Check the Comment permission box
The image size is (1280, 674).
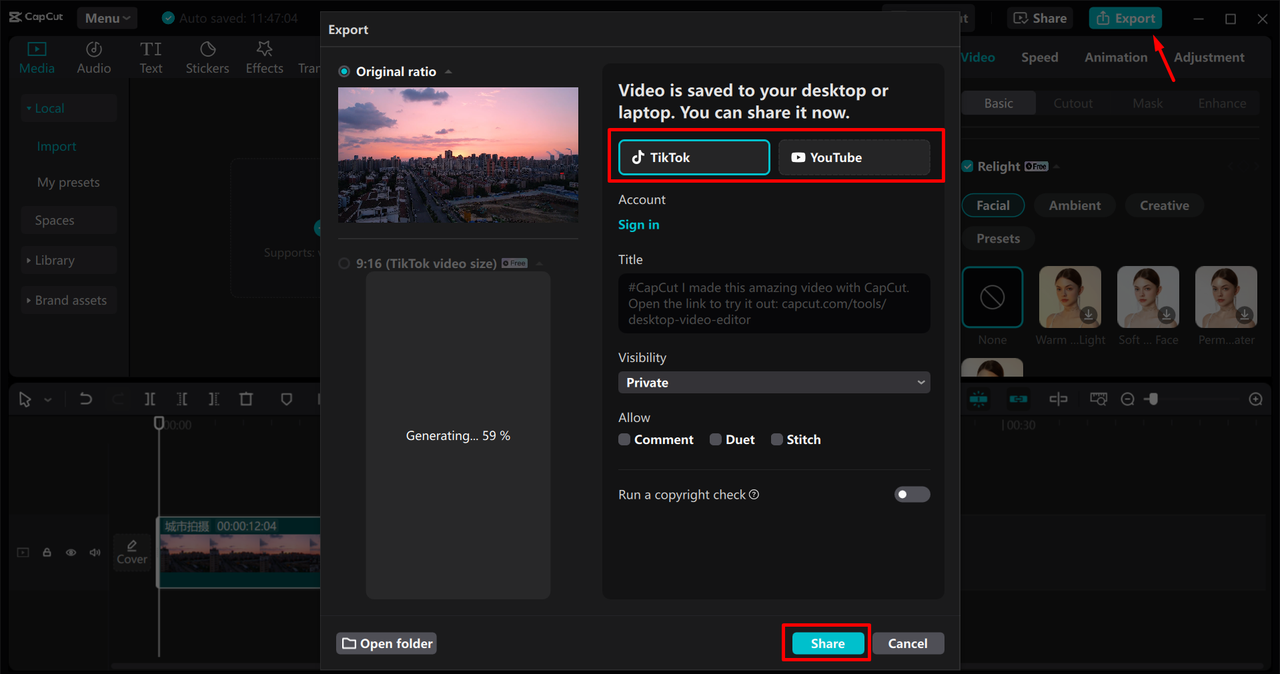624,439
